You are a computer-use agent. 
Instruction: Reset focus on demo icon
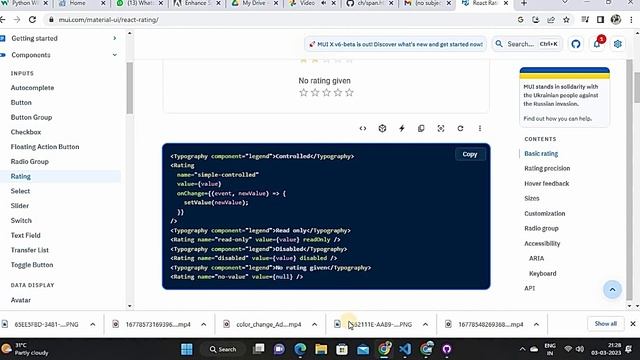pyautogui.click(x=441, y=129)
